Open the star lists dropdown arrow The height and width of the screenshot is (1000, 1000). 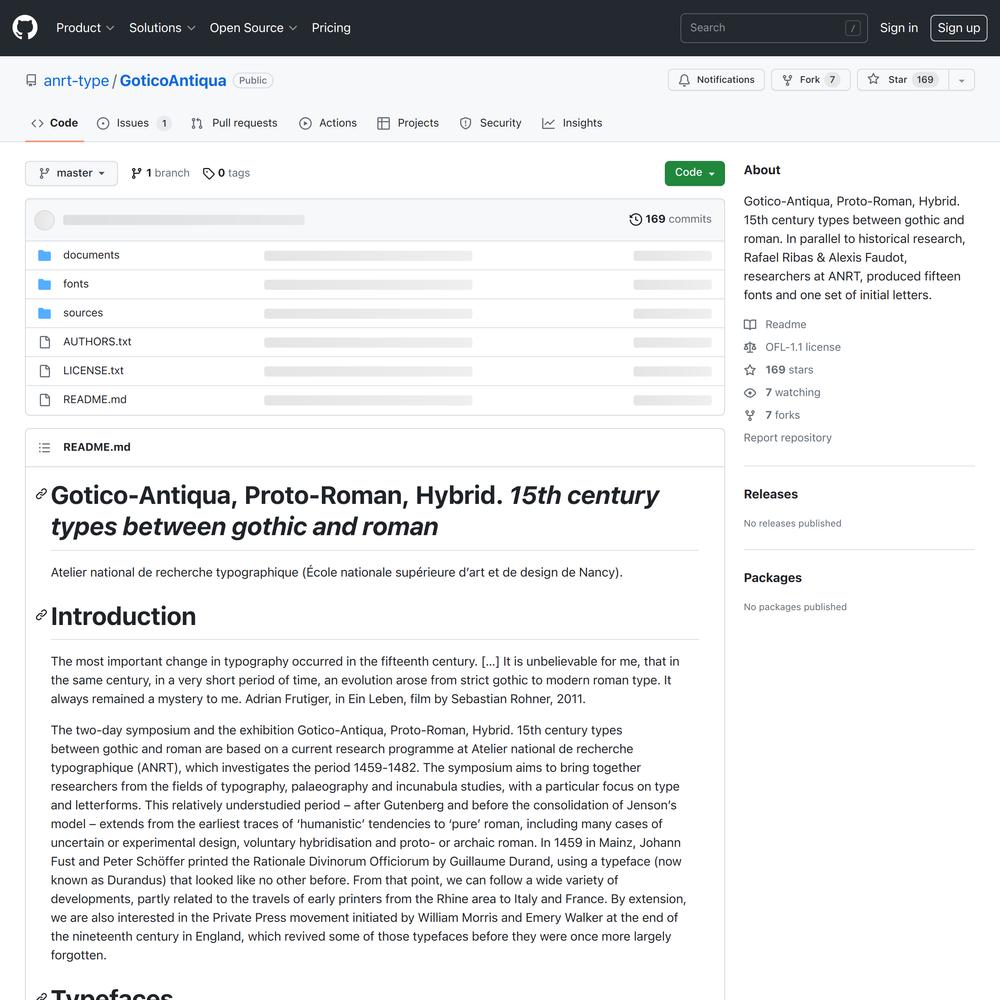pos(961,80)
